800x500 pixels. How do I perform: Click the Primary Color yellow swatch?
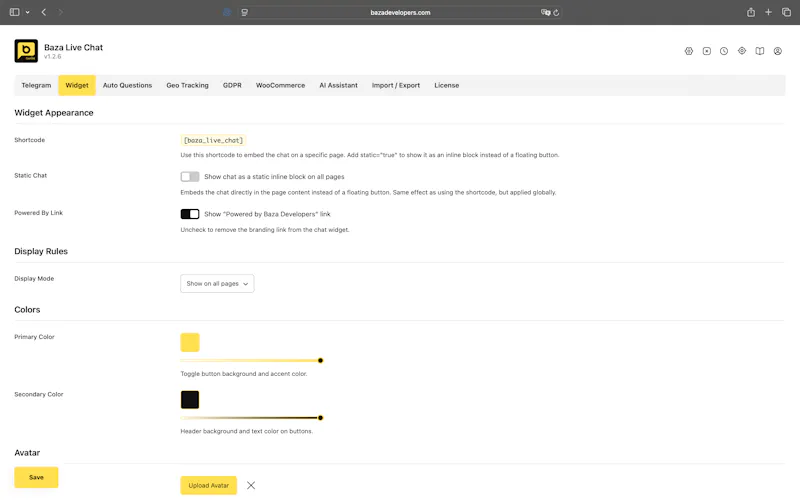[190, 342]
